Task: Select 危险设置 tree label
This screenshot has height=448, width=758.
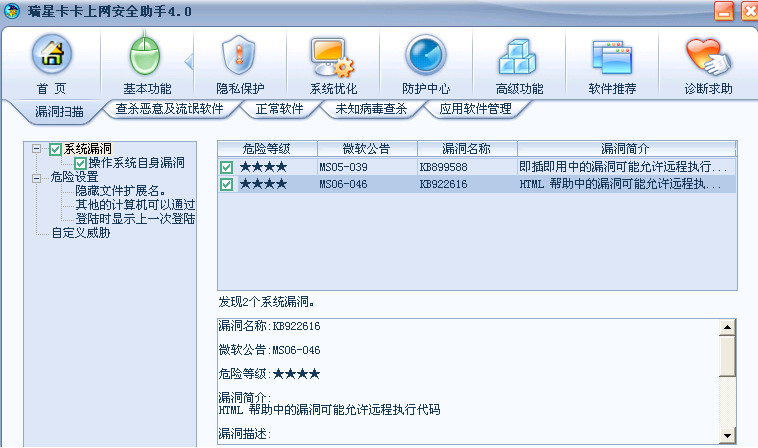Action: pyautogui.click(x=74, y=177)
